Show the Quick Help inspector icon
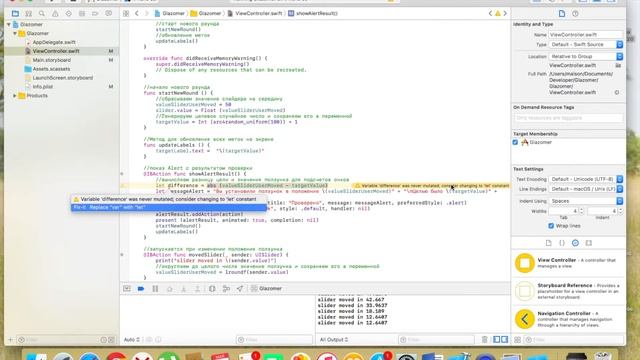The height and width of the screenshot is (360, 640). click(x=575, y=13)
